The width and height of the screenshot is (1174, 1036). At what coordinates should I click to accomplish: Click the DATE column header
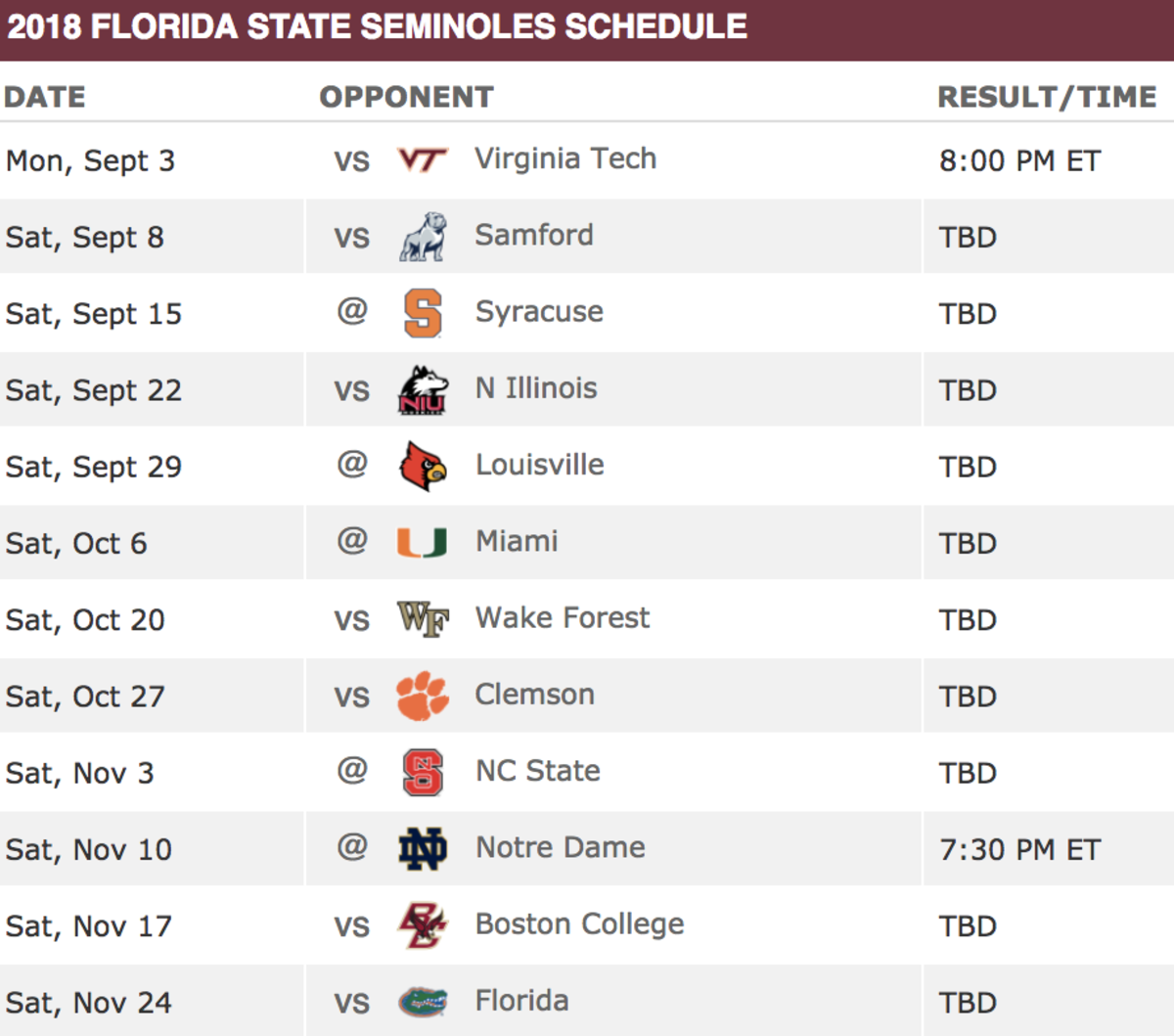[x=45, y=97]
